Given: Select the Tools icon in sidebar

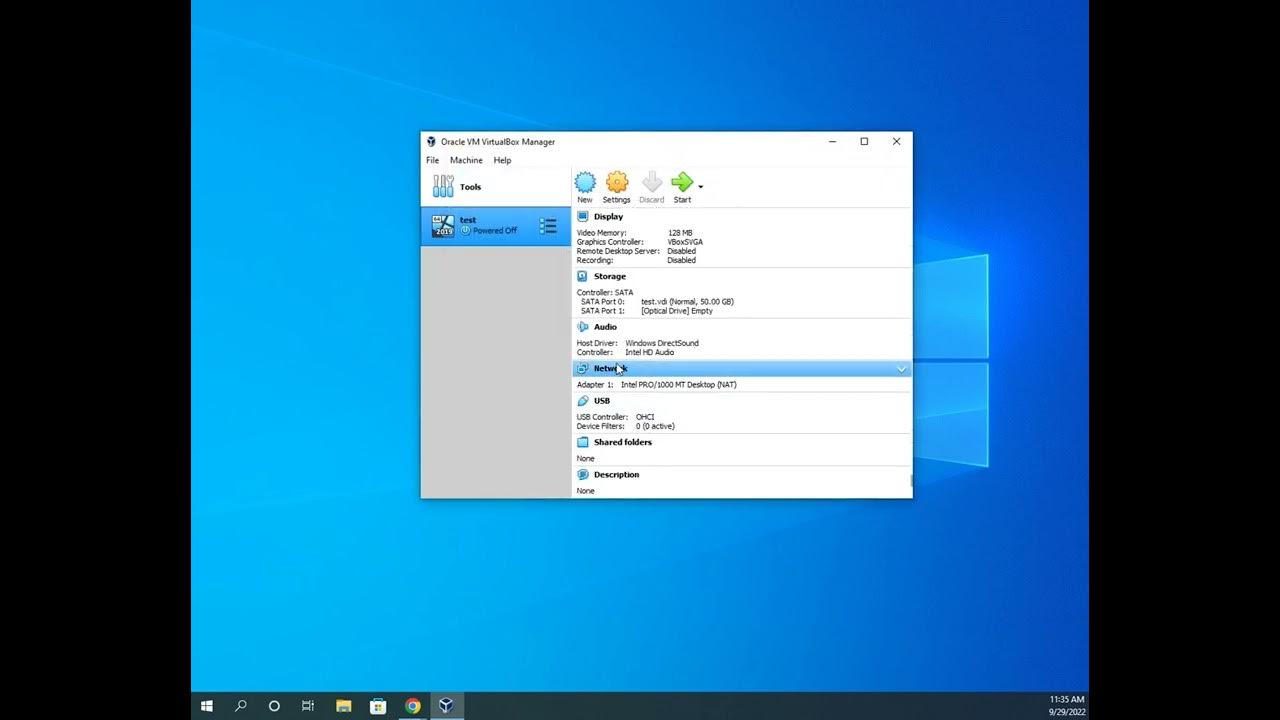Looking at the screenshot, I should (443, 186).
